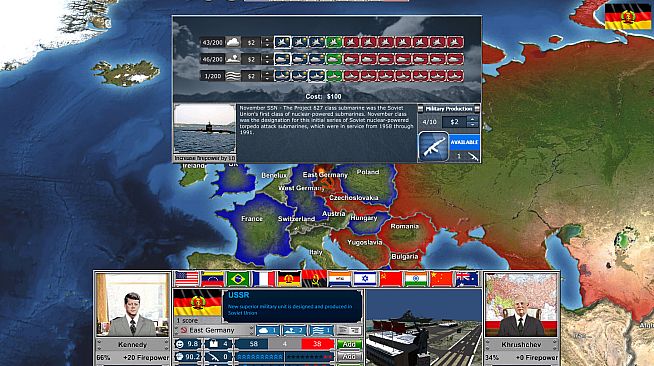Select the USSR red flag in flag bar
The height and width of the screenshot is (366, 654).
(391, 279)
